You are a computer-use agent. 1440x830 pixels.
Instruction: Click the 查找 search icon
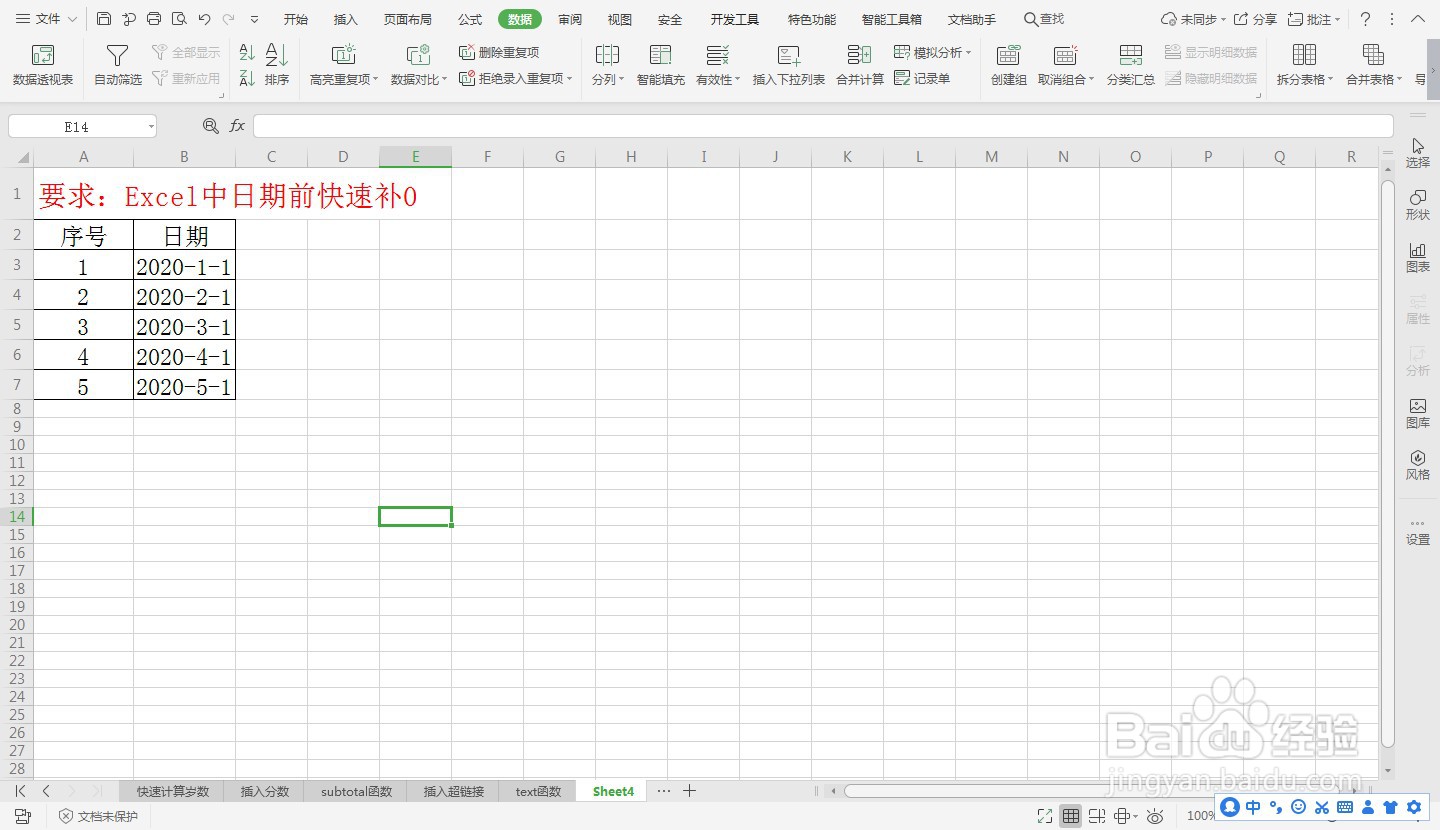1044,19
